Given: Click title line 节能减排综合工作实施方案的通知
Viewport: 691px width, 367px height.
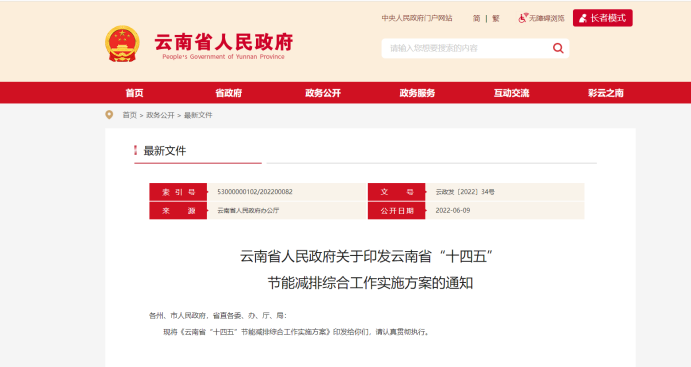Looking at the screenshot, I should (370, 283).
